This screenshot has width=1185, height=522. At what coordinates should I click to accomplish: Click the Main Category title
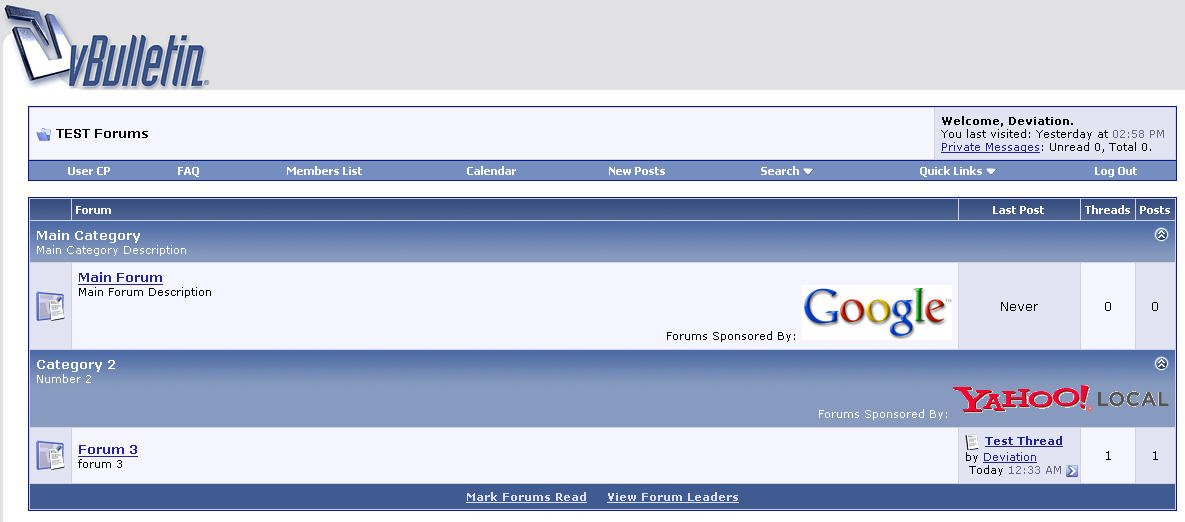point(88,236)
